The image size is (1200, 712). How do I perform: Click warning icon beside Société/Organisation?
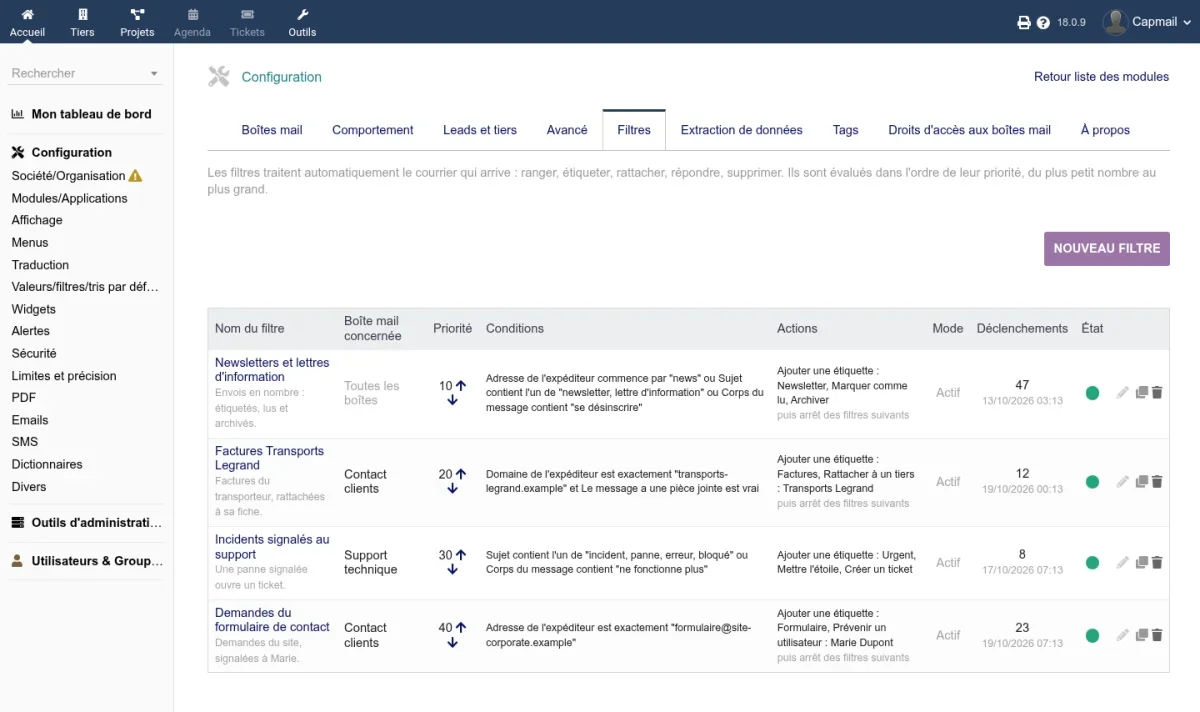(x=136, y=176)
